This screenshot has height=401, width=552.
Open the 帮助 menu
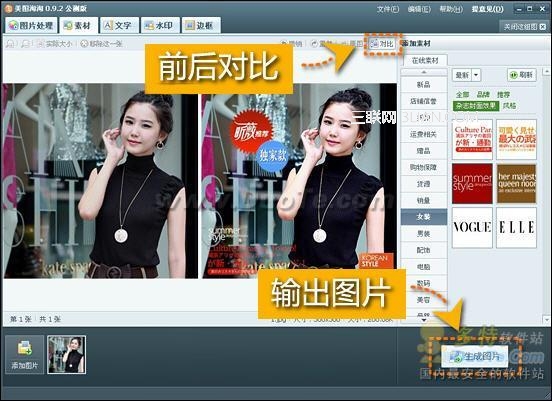(451, 9)
